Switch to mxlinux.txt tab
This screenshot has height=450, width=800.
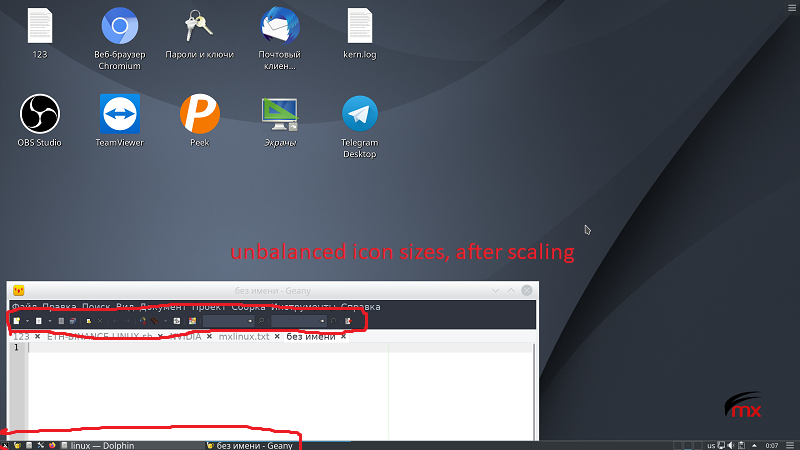(244, 337)
